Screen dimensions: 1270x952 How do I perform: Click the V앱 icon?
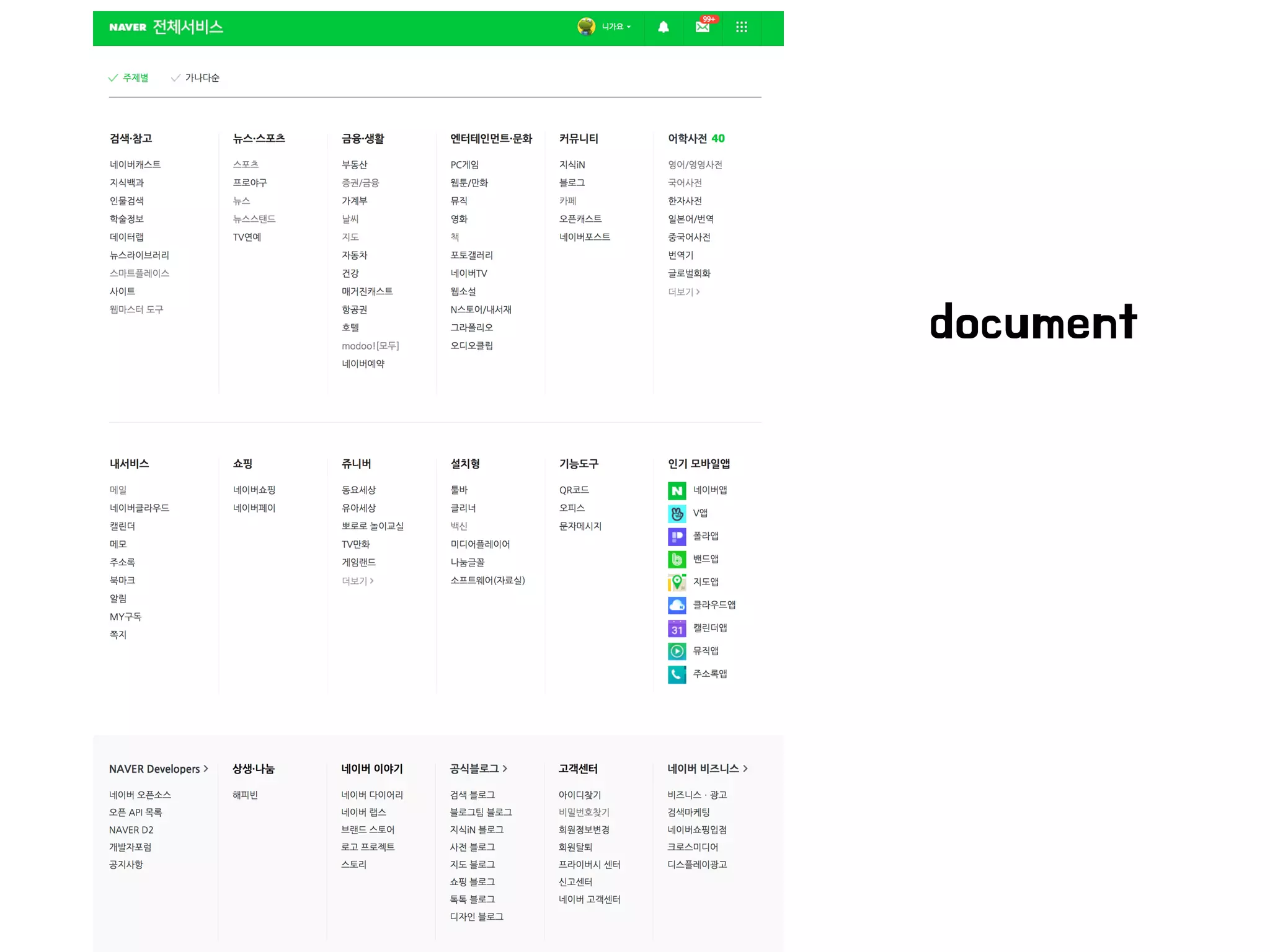pos(677,514)
